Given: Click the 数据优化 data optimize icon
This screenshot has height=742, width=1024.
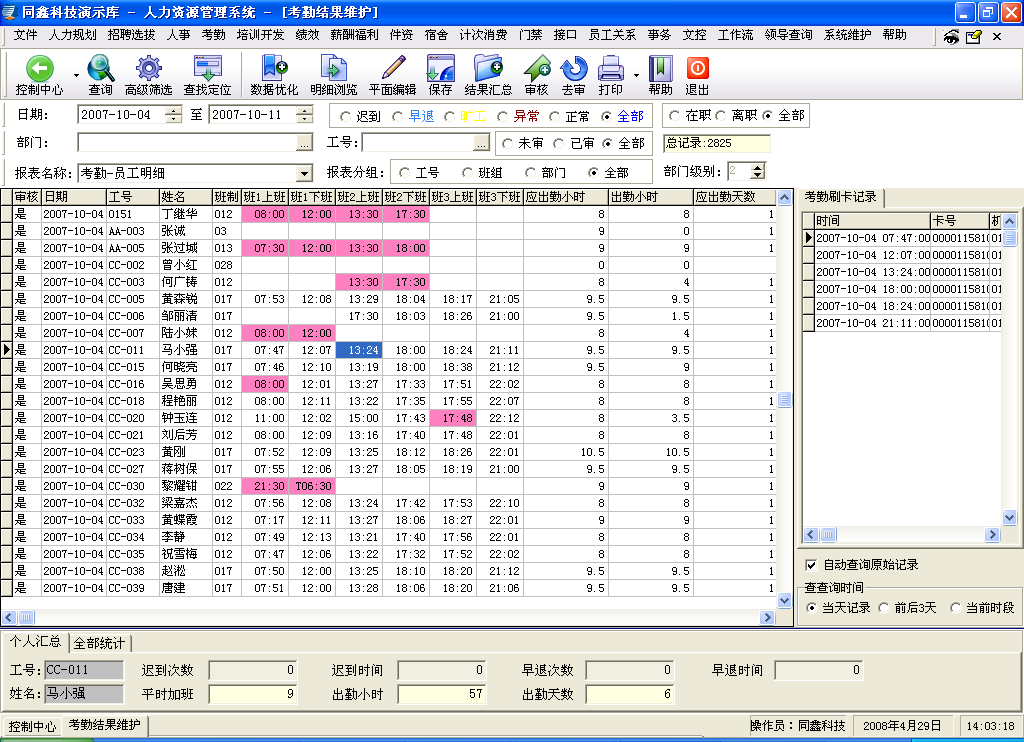Looking at the screenshot, I should coord(273,69).
